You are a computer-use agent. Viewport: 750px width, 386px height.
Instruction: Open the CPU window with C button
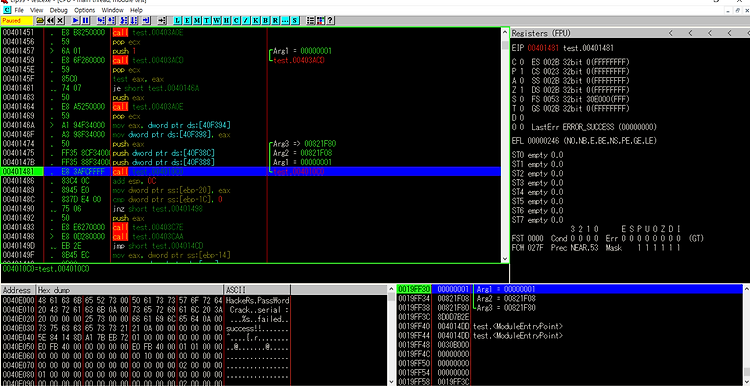point(236,21)
